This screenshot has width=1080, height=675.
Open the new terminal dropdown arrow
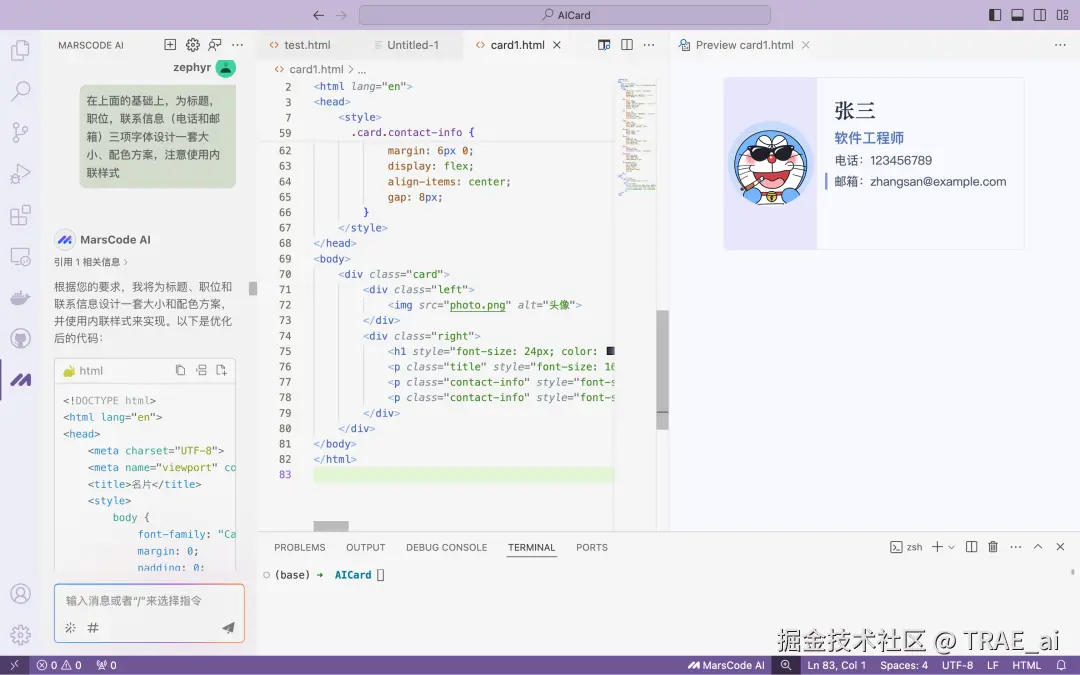click(951, 547)
